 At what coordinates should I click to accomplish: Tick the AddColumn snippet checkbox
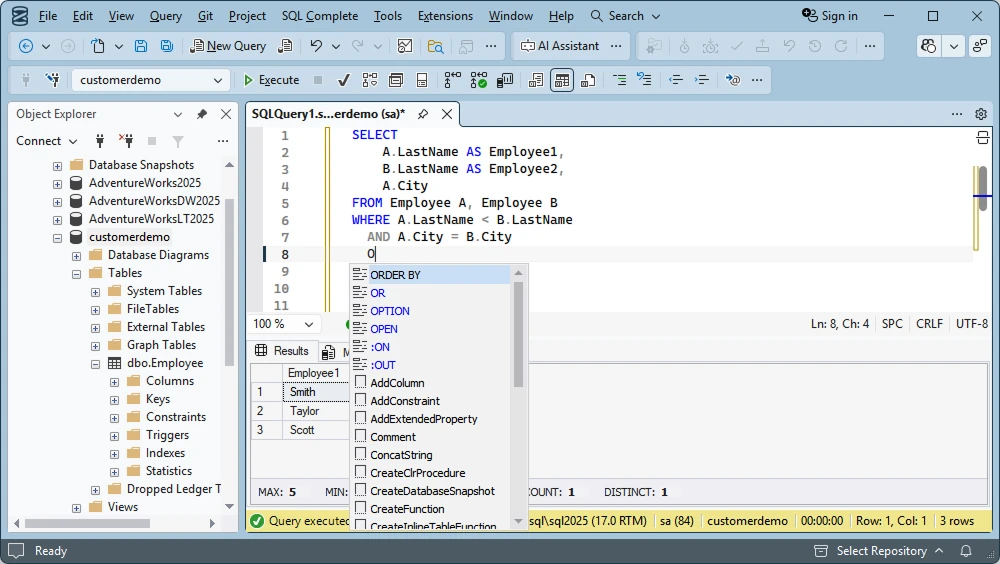pos(360,382)
